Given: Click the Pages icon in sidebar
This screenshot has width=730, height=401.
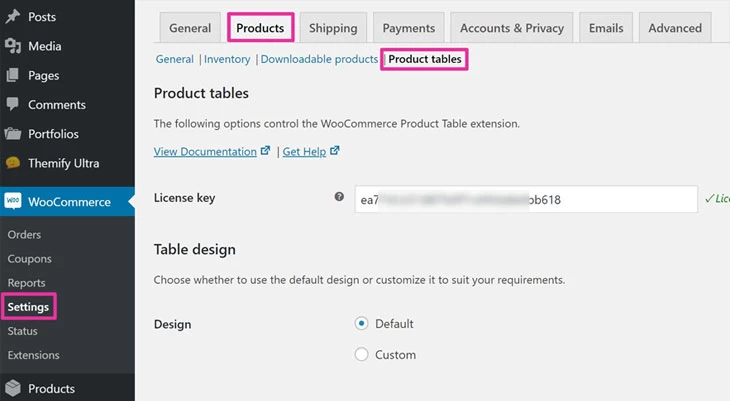Looking at the screenshot, I should [13, 75].
